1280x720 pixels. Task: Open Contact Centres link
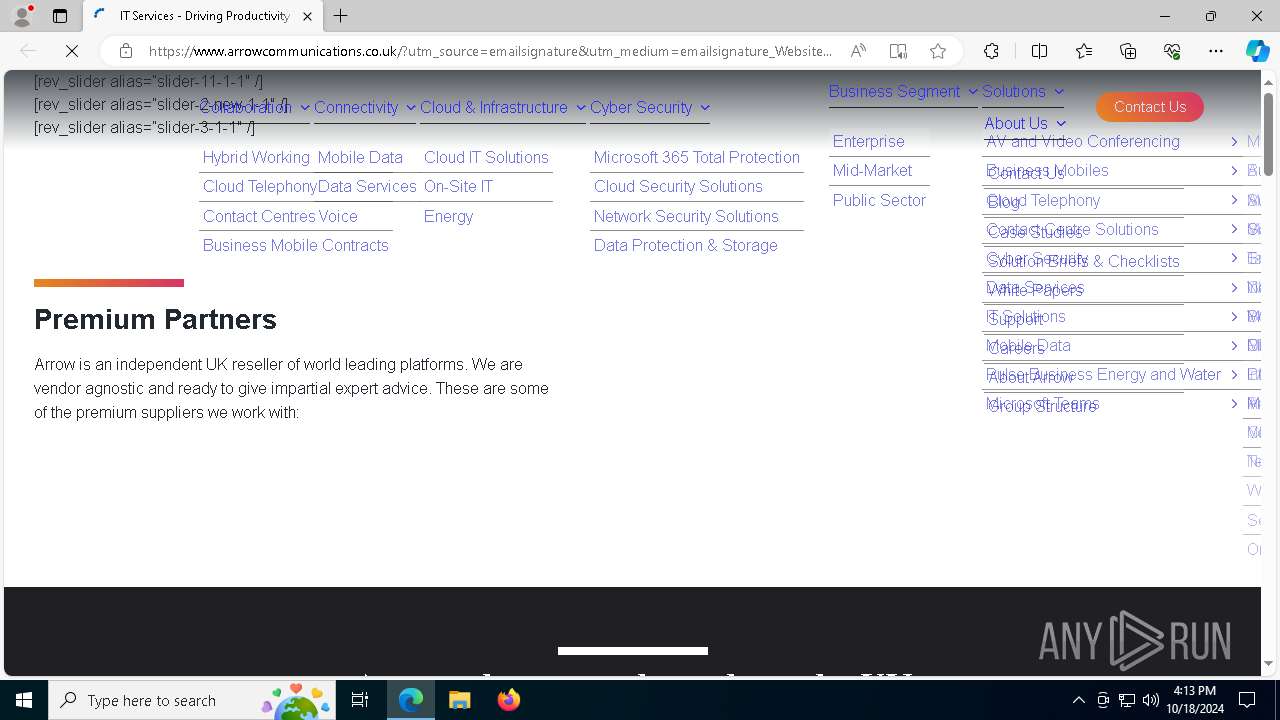click(x=259, y=217)
